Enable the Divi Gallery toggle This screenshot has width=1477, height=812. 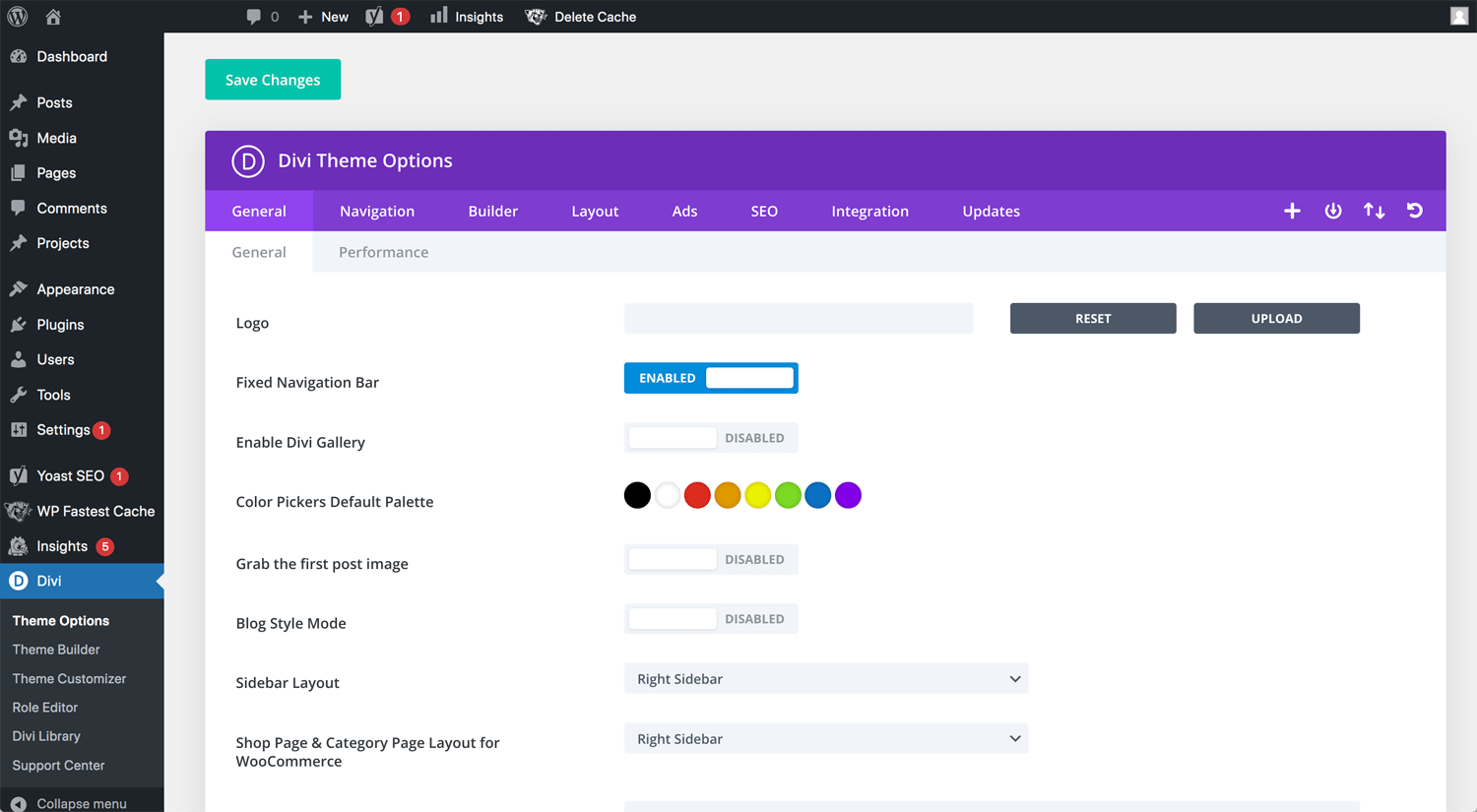[711, 438]
